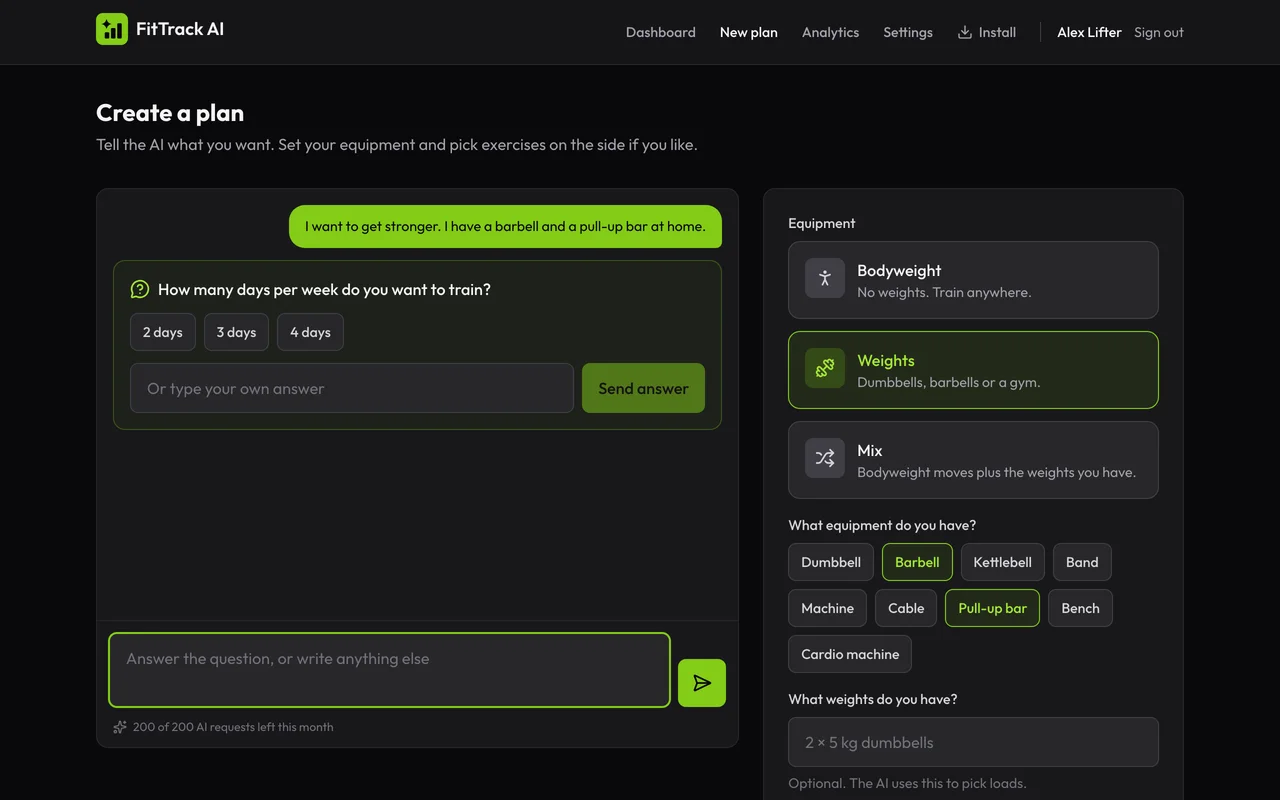Click the FitTrack AI logo icon
Viewport: 1280px width, 800px height.
pyautogui.click(x=112, y=29)
